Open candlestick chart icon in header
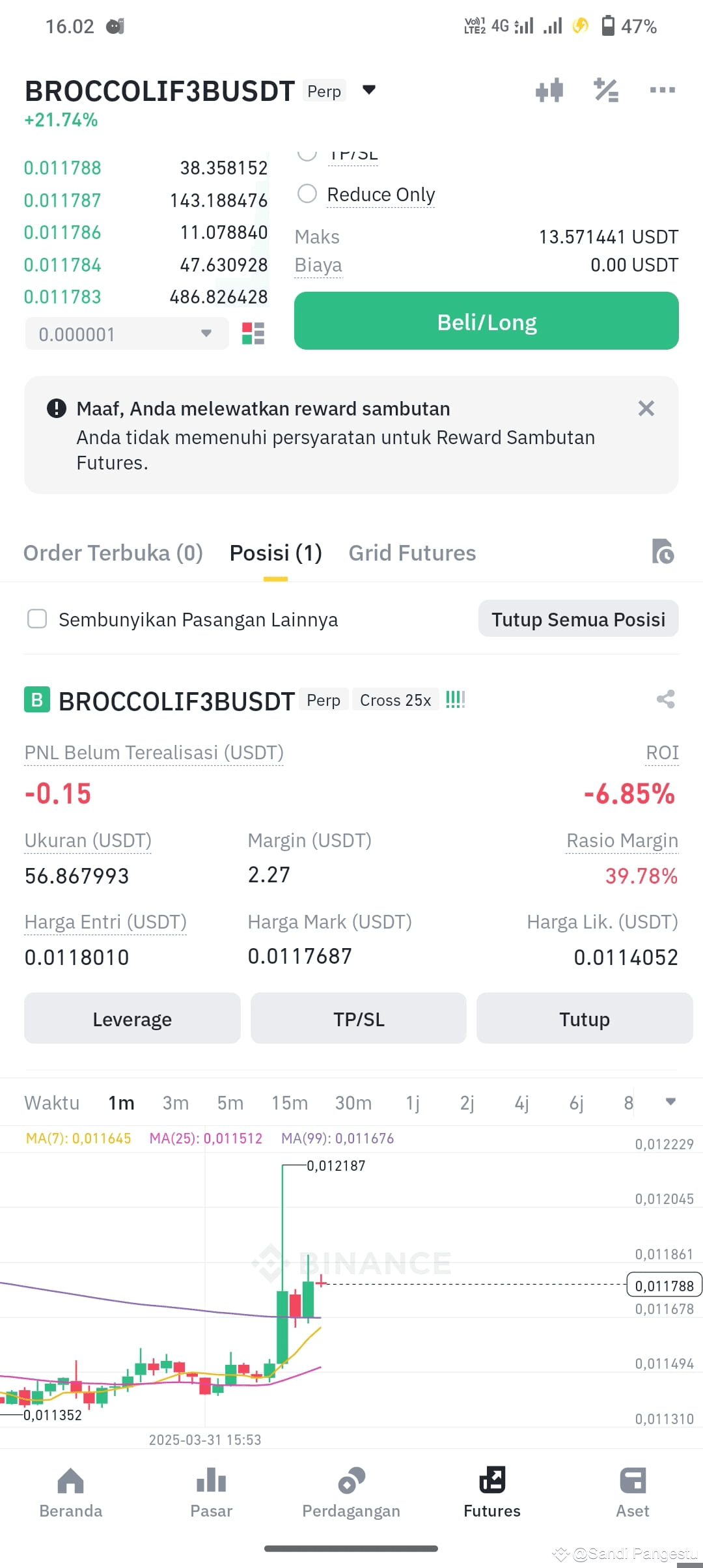This screenshot has height=1568, width=703. [549, 90]
